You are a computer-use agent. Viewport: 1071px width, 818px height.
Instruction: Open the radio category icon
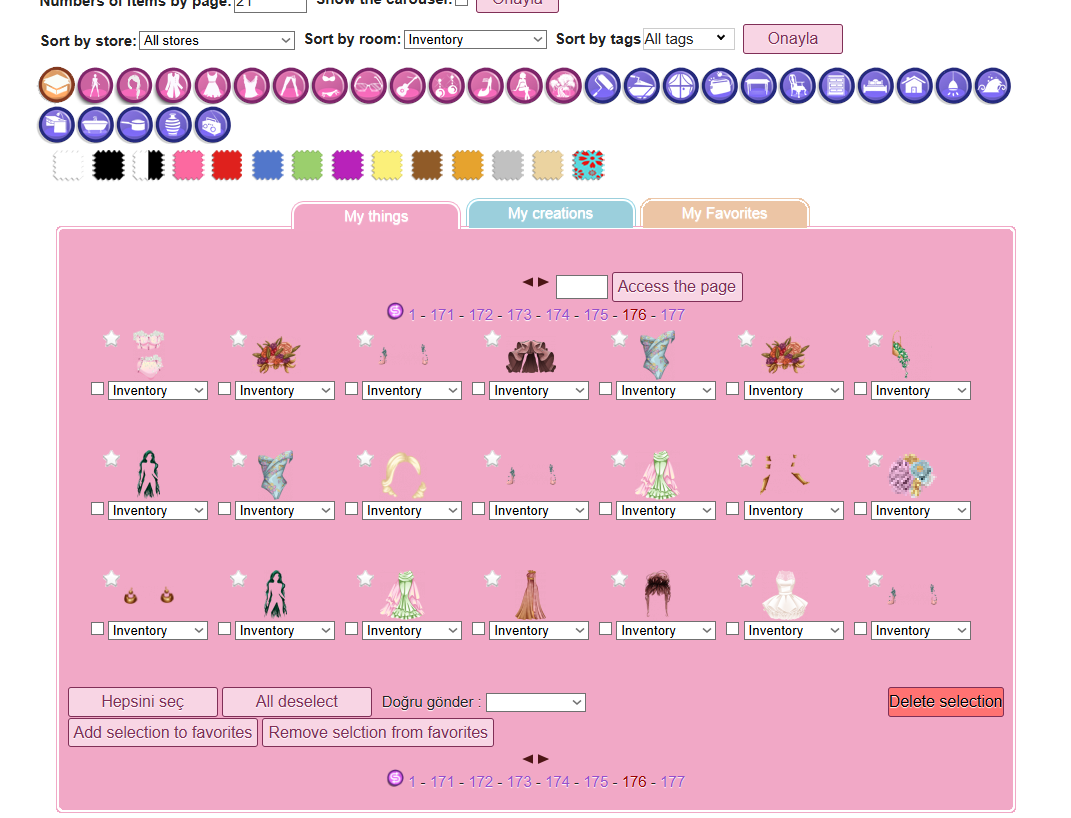[212, 125]
